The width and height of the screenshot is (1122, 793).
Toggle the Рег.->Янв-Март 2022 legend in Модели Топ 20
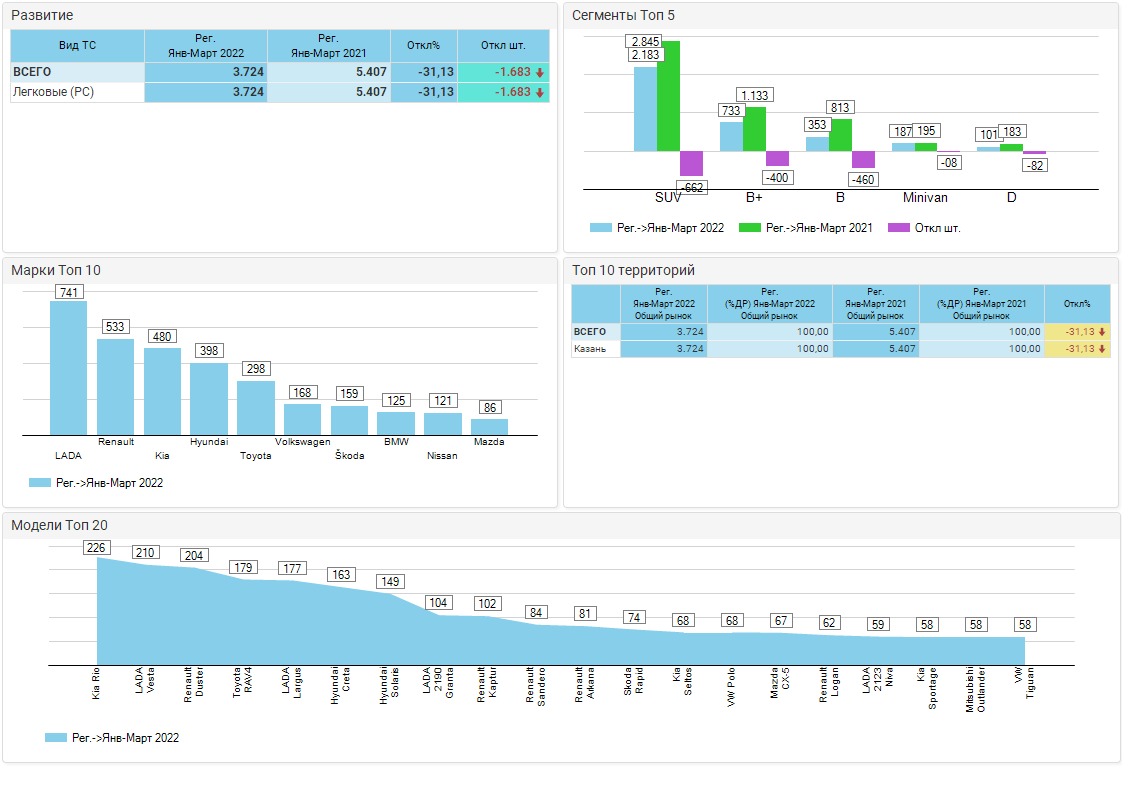(112, 738)
